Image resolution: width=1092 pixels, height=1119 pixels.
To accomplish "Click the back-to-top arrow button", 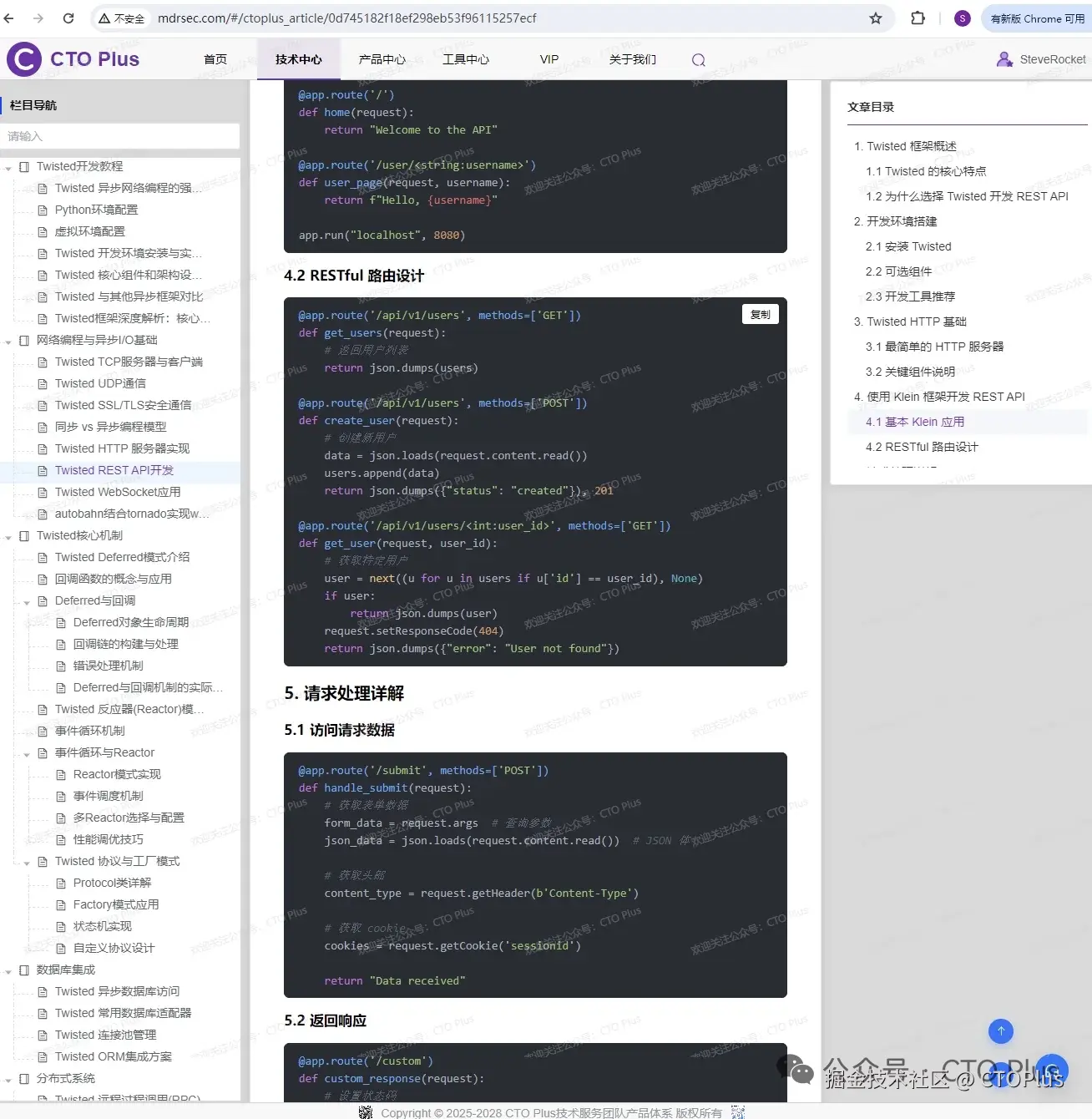I will pos(1000,1031).
